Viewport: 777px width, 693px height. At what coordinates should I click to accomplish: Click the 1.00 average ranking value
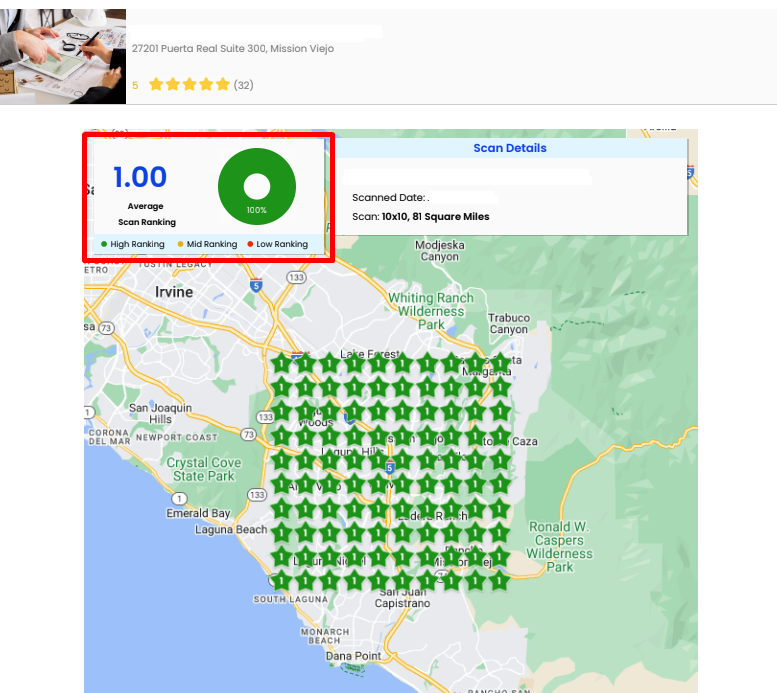tap(140, 177)
